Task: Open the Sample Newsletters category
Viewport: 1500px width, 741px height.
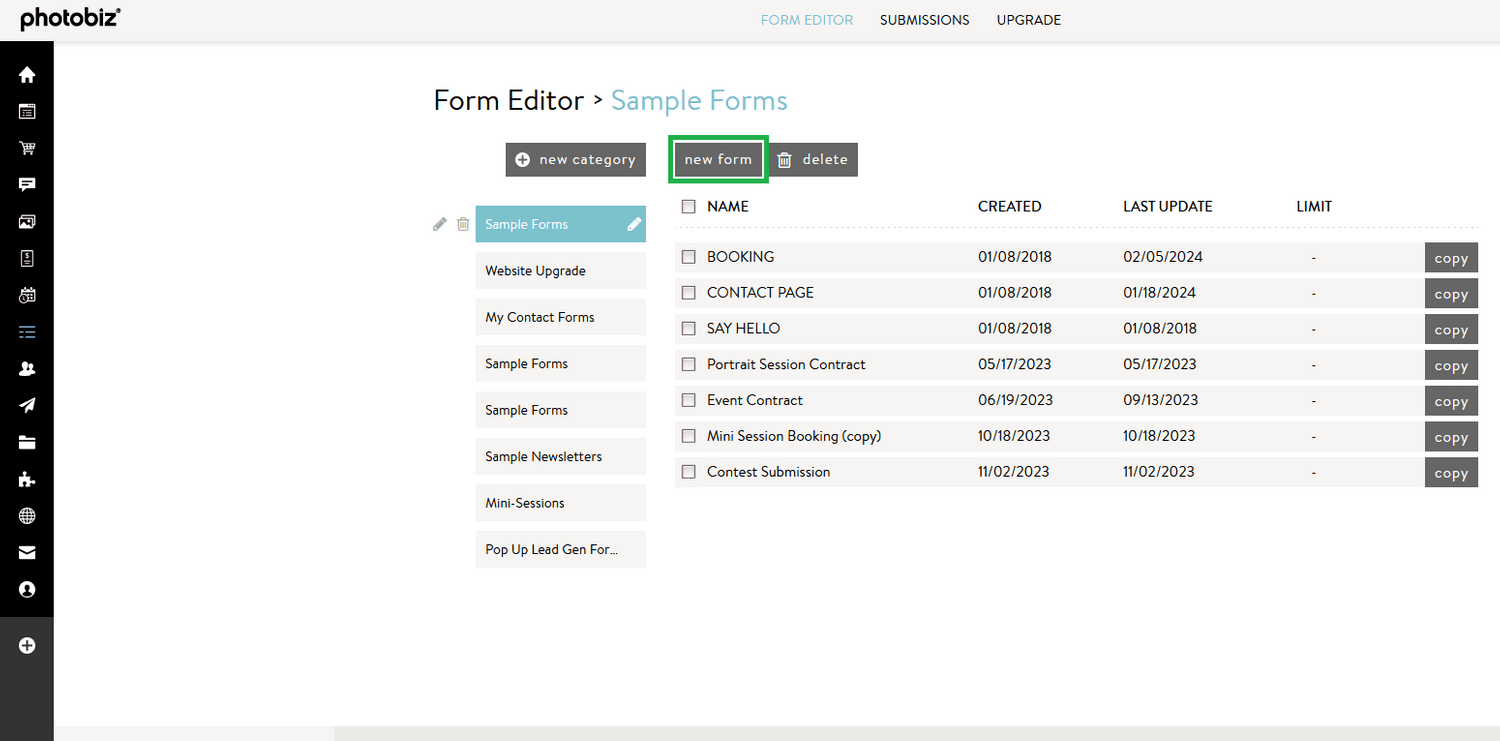Action: (561, 456)
